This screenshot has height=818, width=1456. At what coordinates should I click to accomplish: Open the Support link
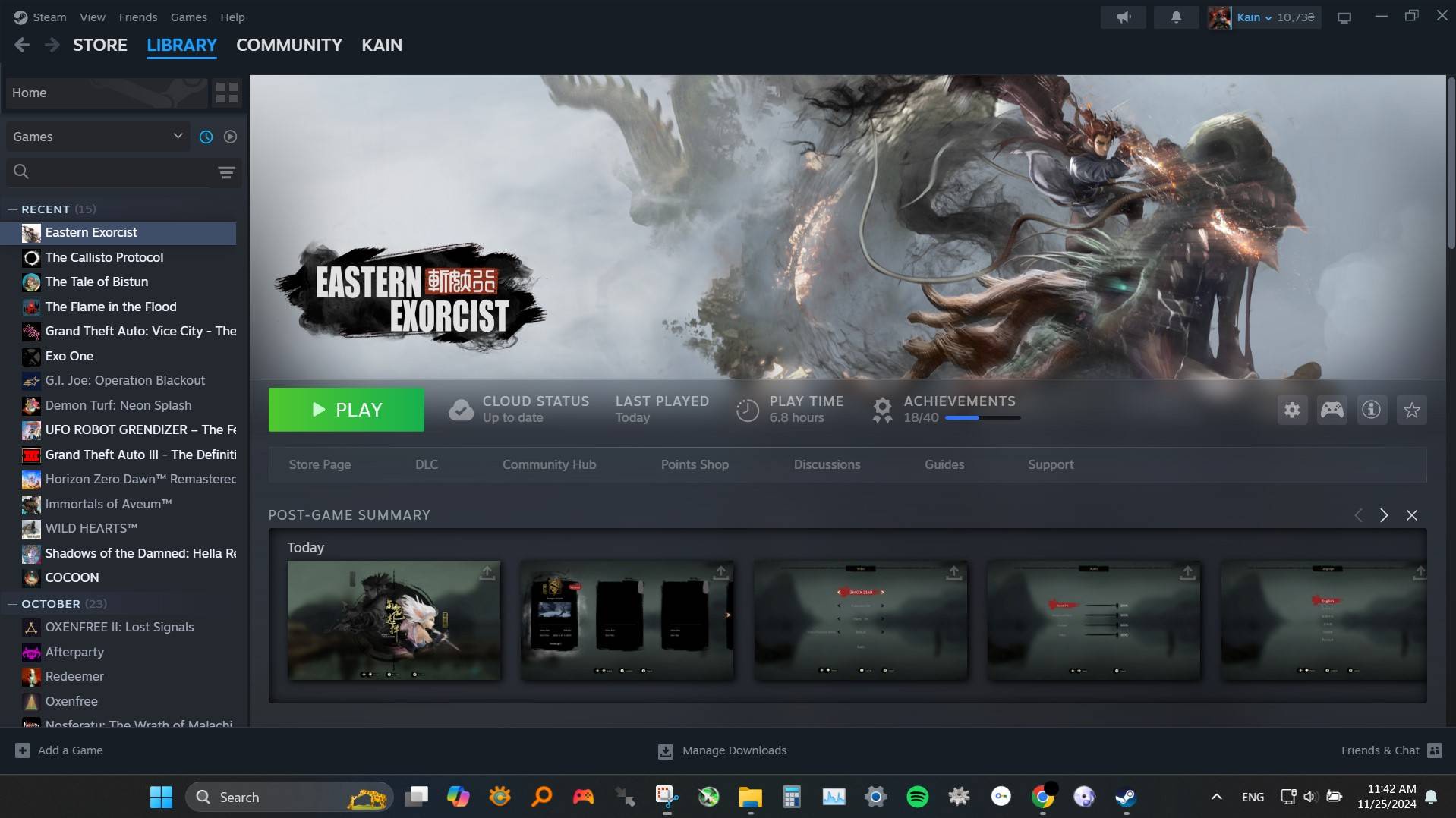1051,464
